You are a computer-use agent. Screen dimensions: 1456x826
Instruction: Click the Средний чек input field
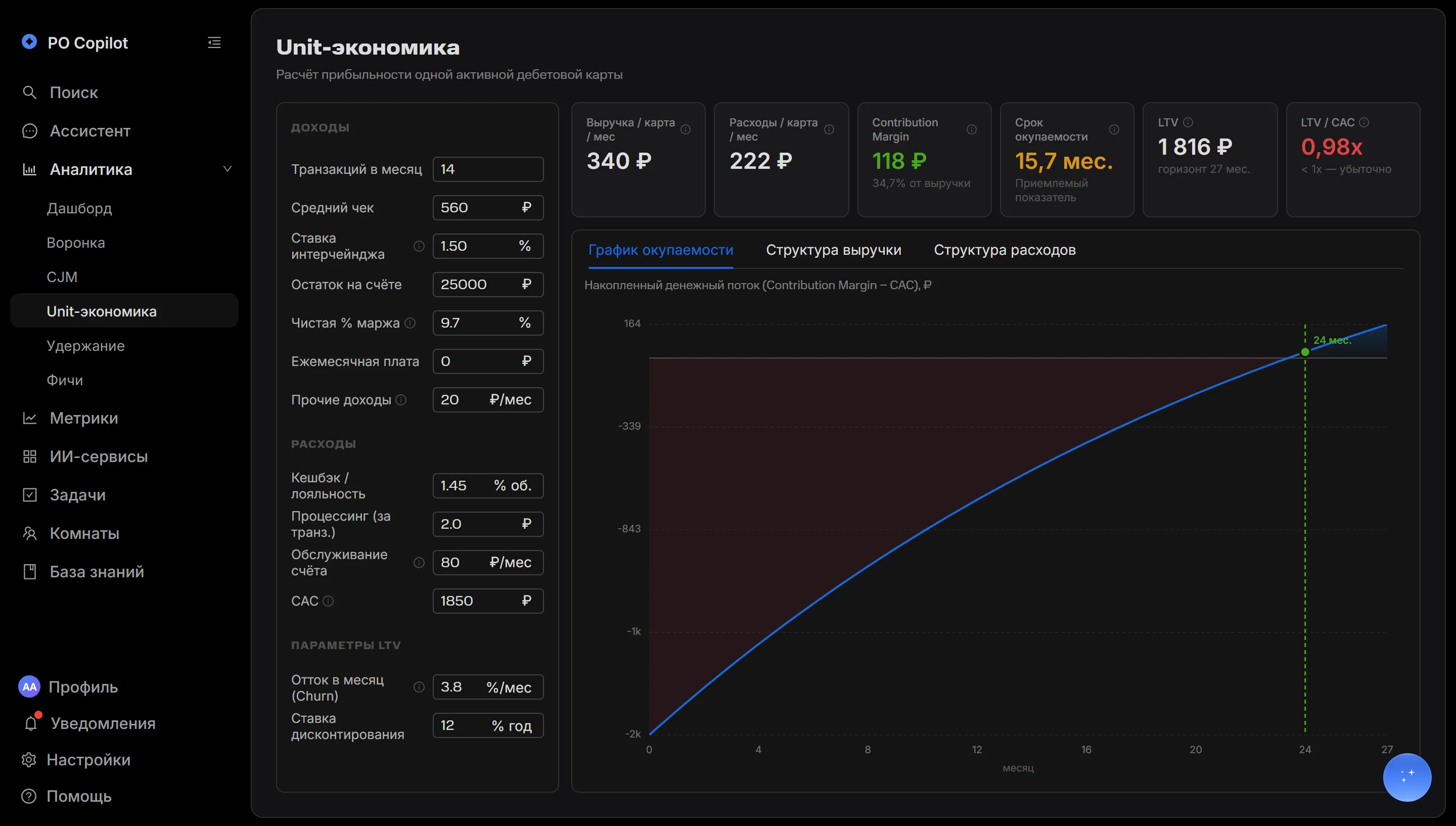click(488, 208)
